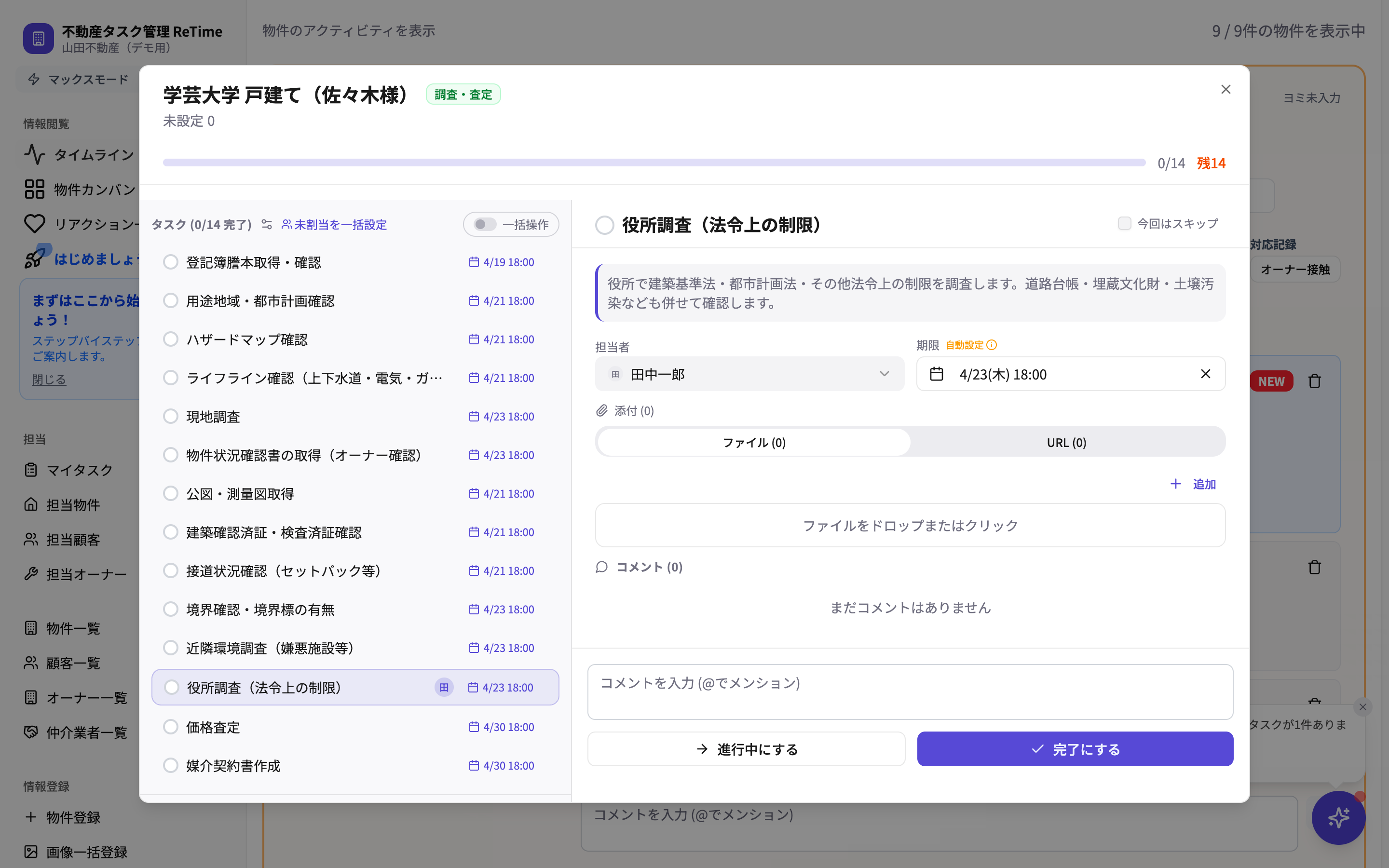Open はじめましょう rocket item
1389x868 pixels.
[79, 259]
